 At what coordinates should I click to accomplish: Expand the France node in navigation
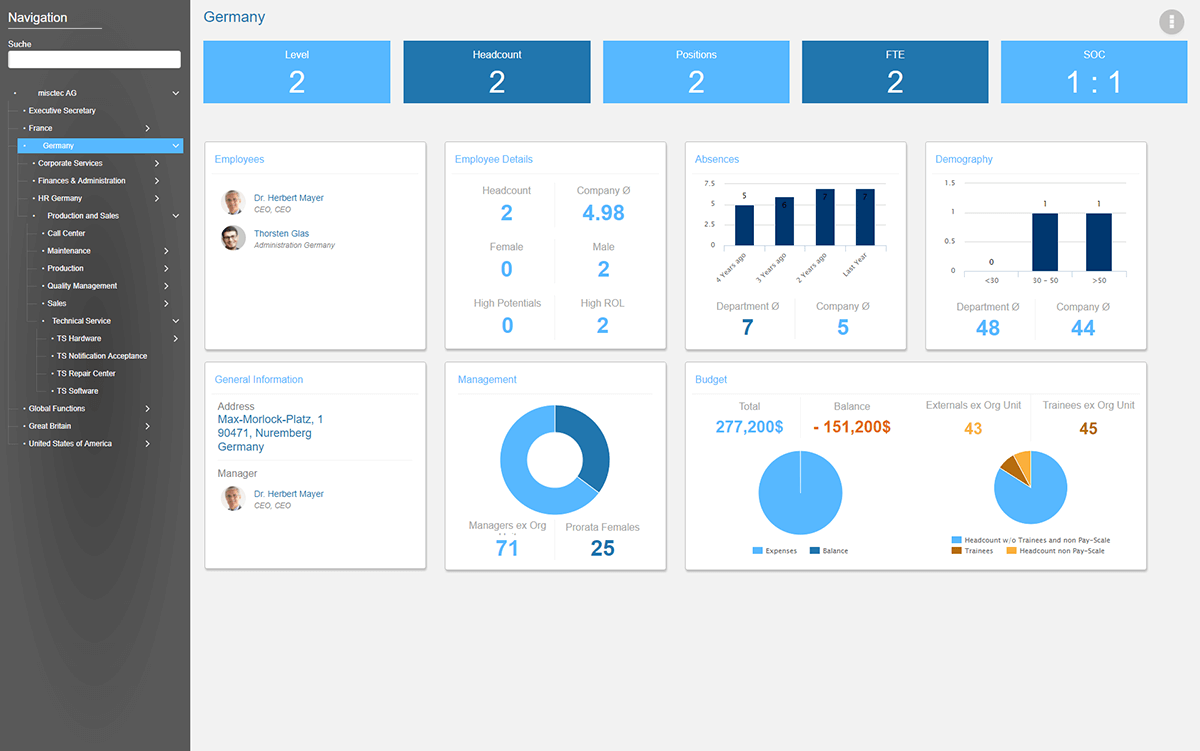coord(147,128)
